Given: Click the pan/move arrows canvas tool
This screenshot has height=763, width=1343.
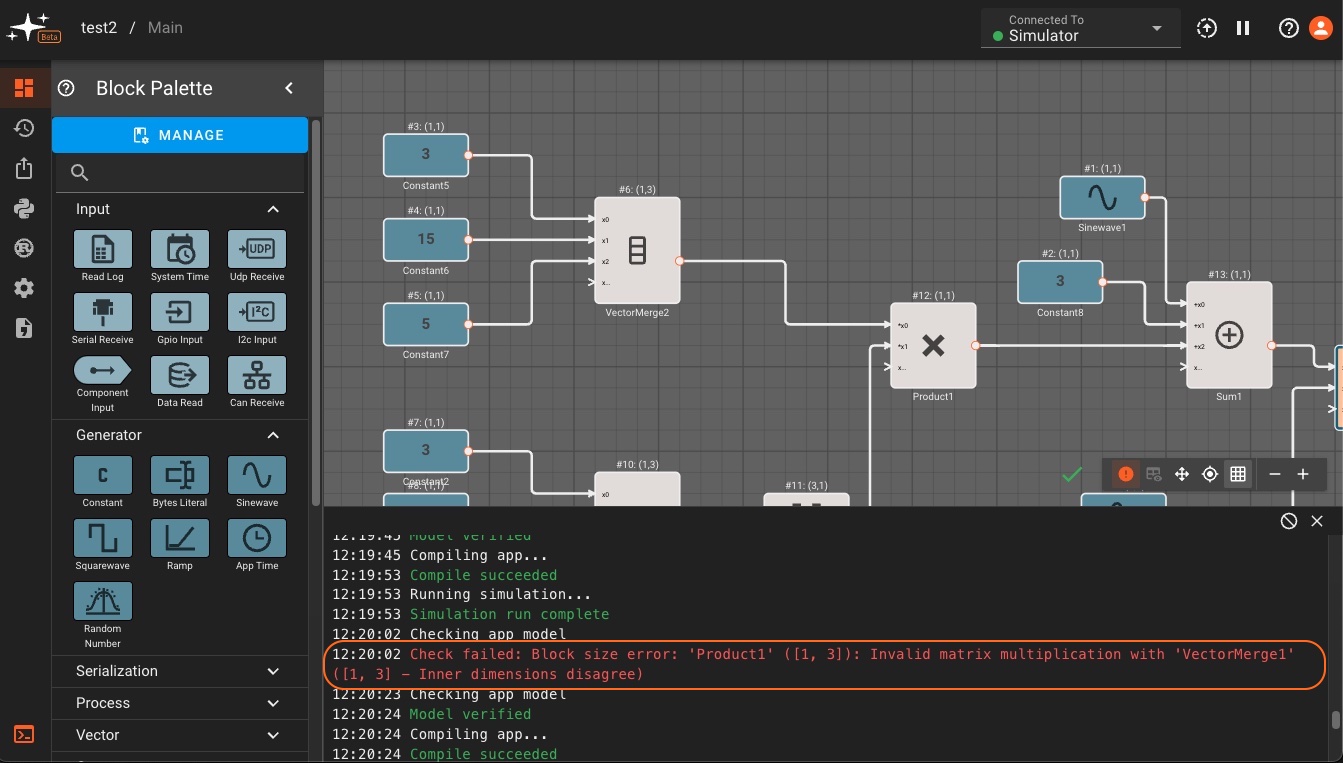Looking at the screenshot, I should click(x=1182, y=474).
